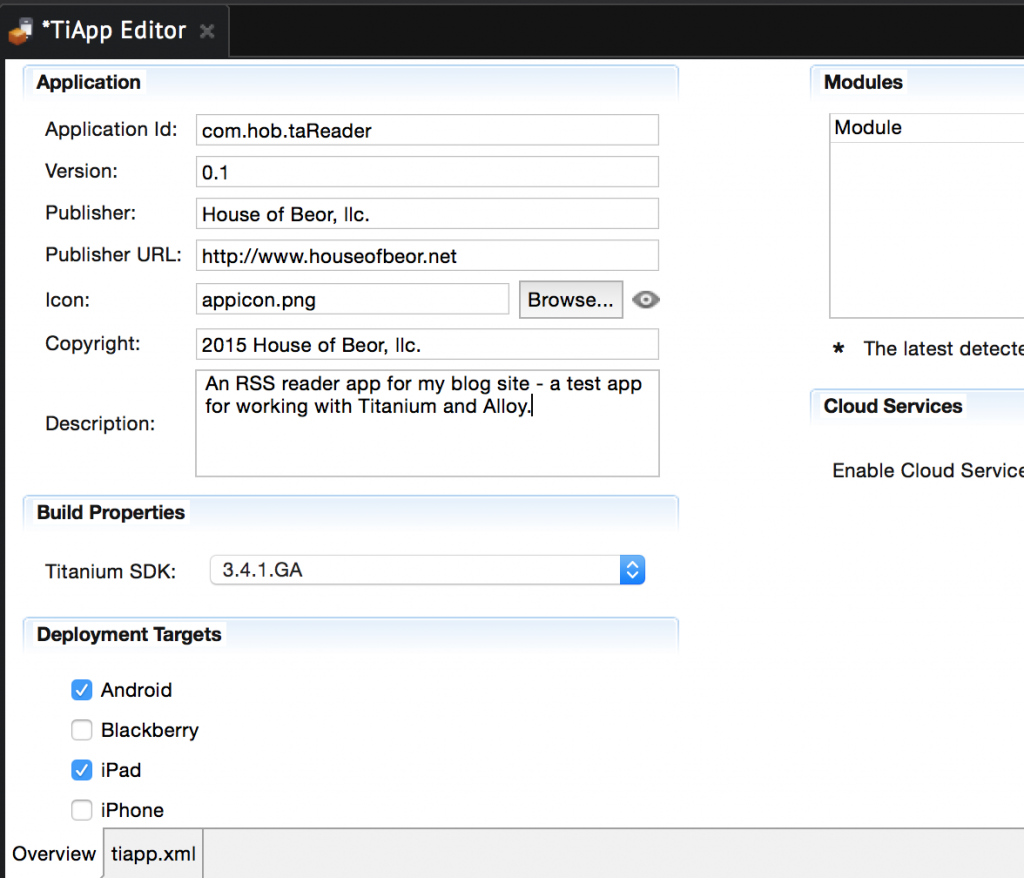Uncheck the Android deployment target

point(82,690)
